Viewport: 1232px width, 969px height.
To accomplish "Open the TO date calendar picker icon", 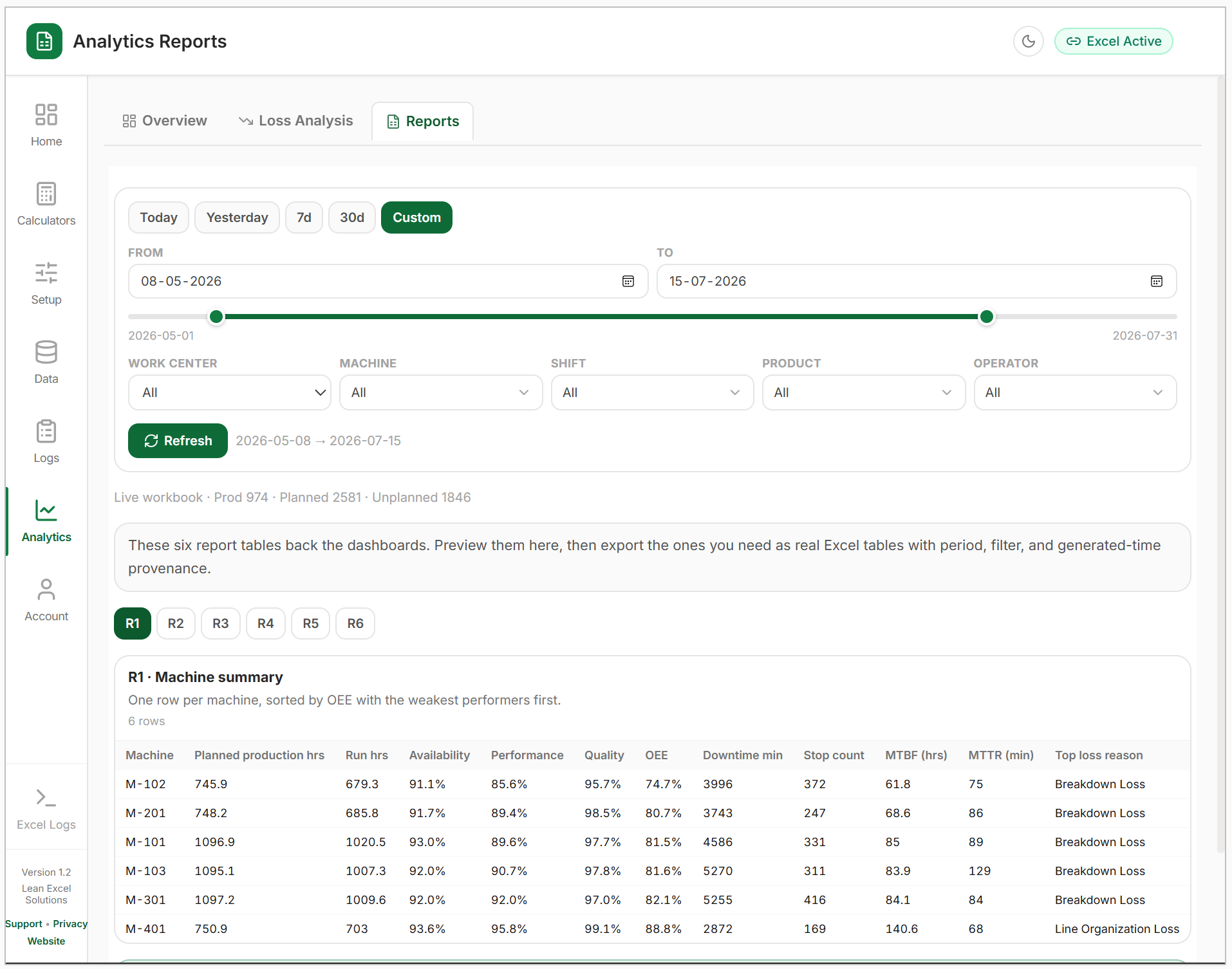I will click(x=1157, y=281).
